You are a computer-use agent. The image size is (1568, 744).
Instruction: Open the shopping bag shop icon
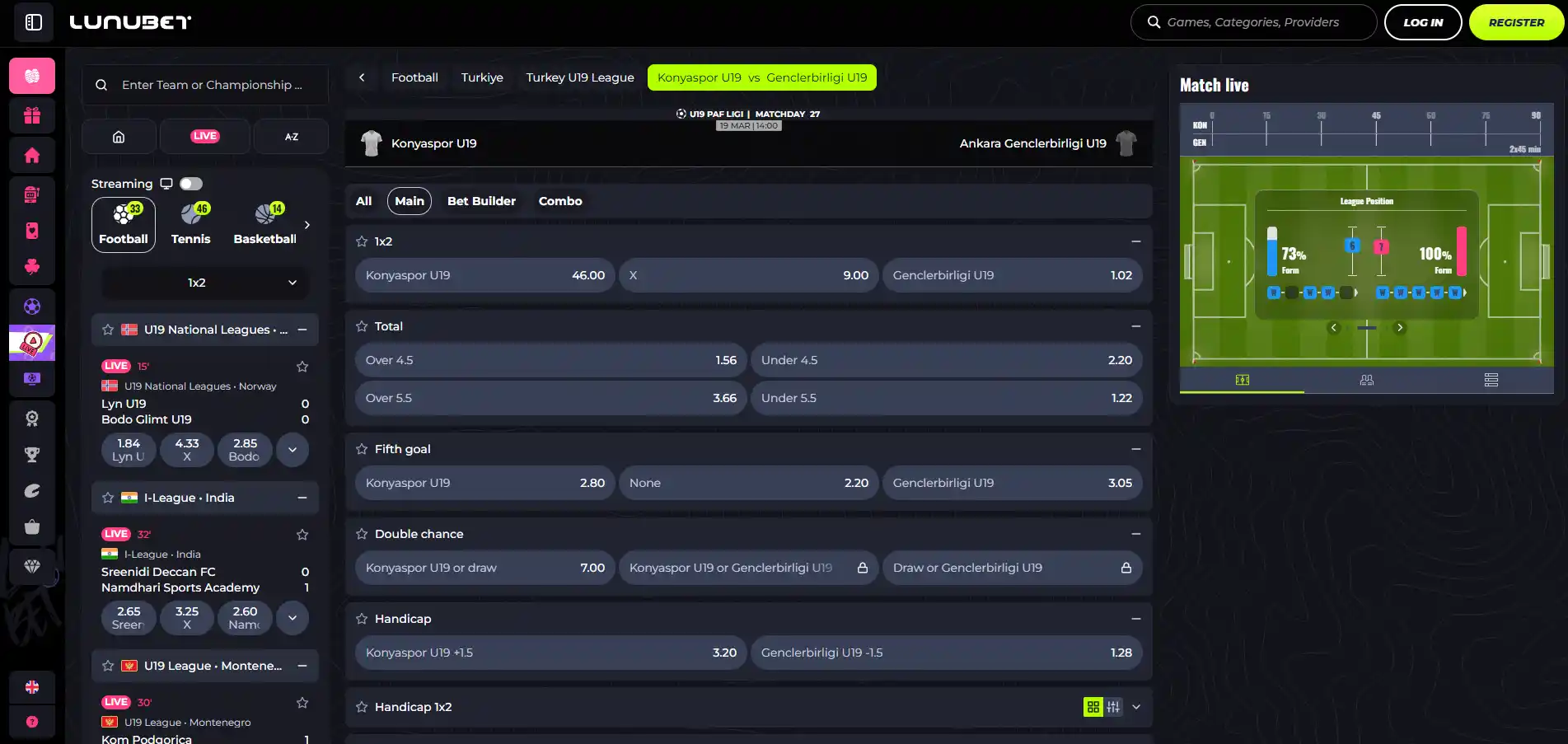32,527
